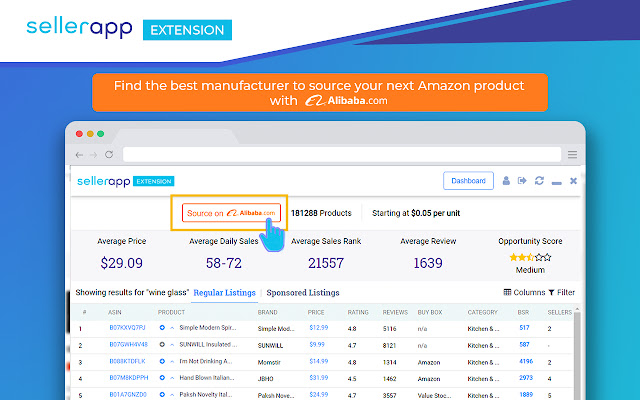The height and width of the screenshot is (400, 640).
Task: Sort by the BSR column header
Action: 523,312
